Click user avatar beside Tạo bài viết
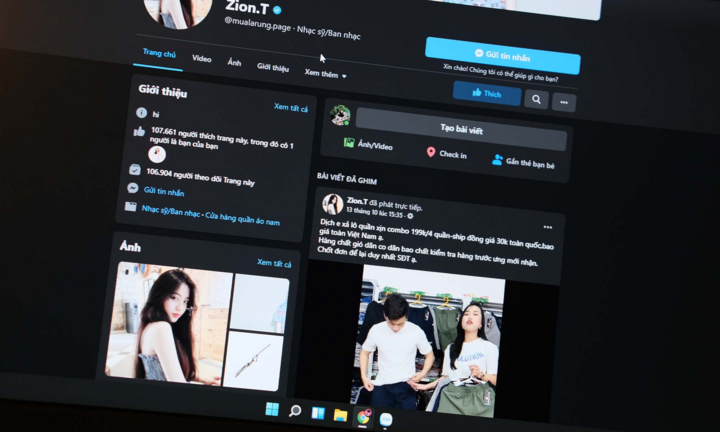This screenshot has height=432, width=720. point(340,115)
